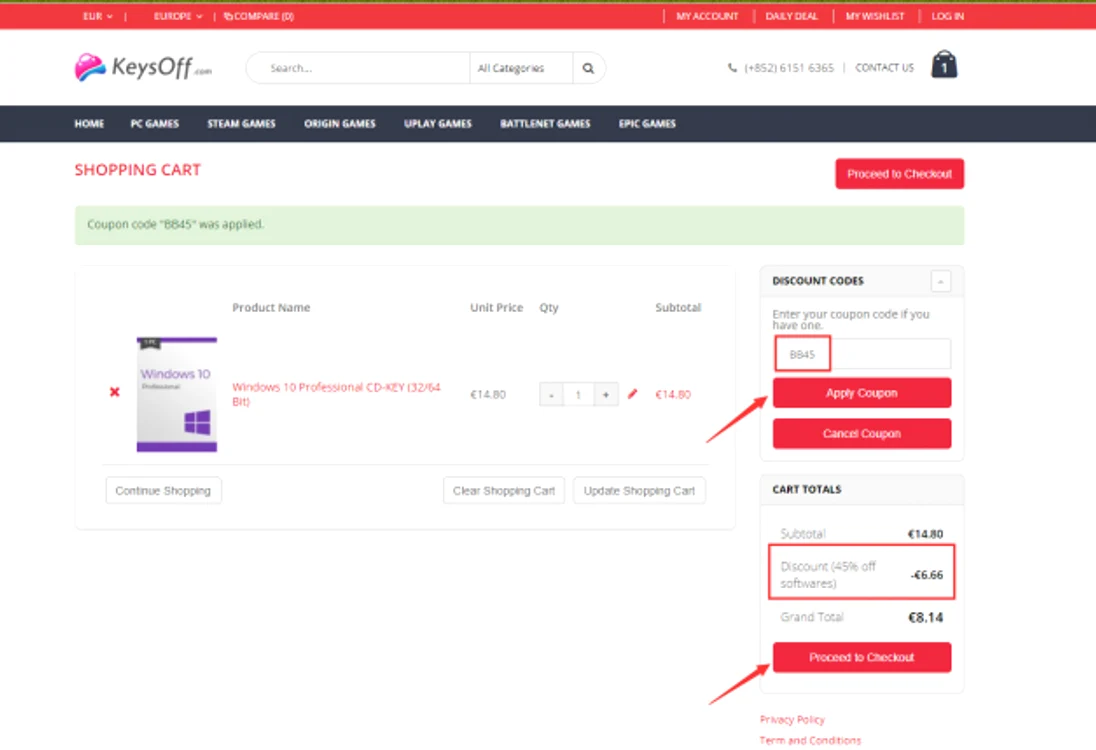Collapse the Discount Codes panel
The image size is (1096, 750).
pos(941,281)
